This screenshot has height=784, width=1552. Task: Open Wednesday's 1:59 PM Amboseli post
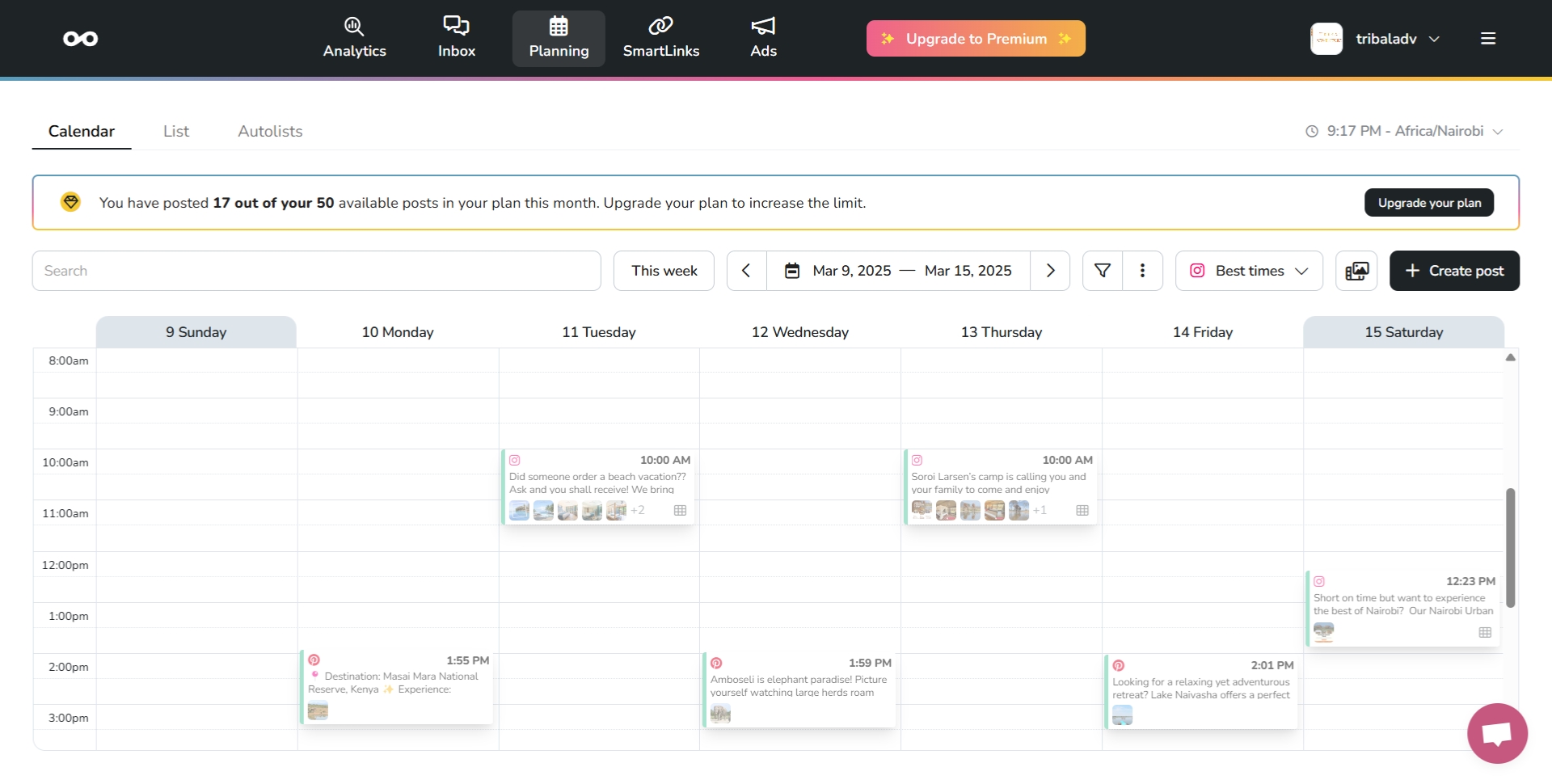coord(799,689)
